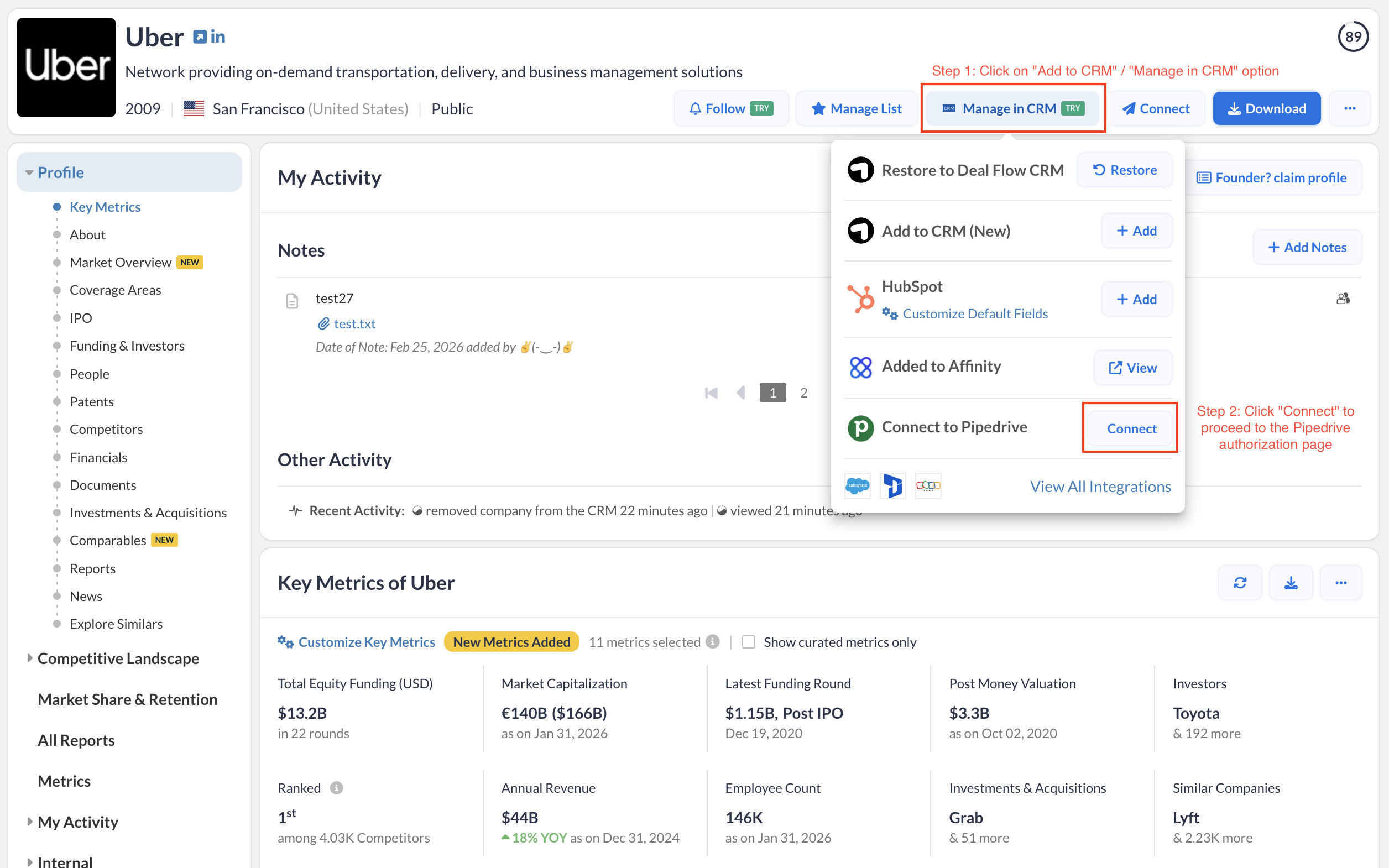Screen dimensions: 1389x868
Task: Click the Dynamics integration icon
Action: tap(892, 485)
